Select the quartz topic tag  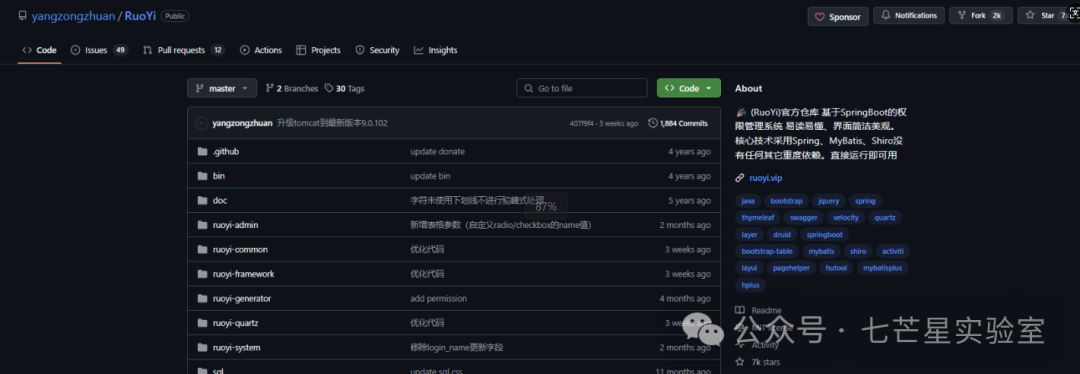885,218
